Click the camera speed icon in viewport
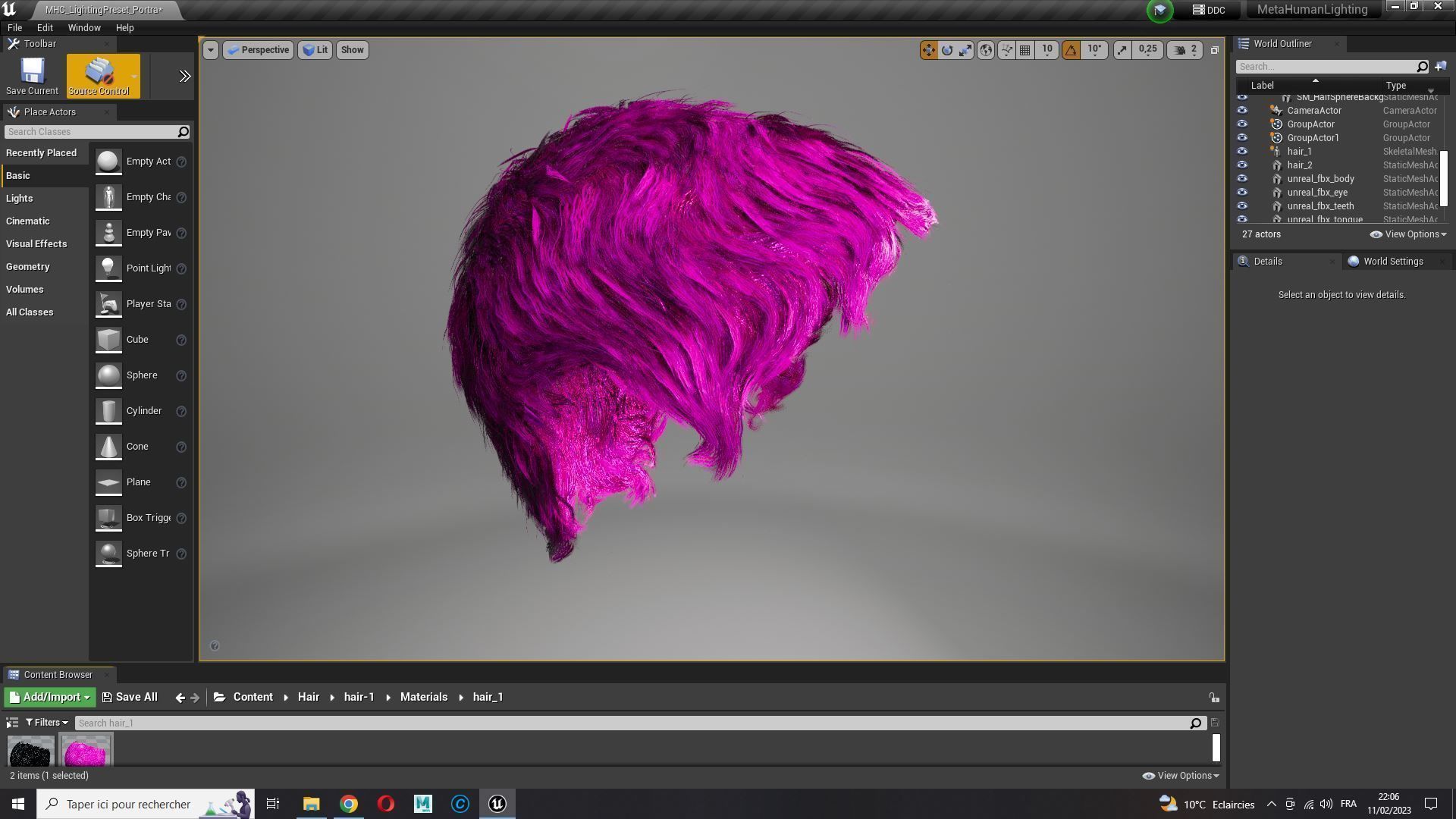 click(1180, 50)
